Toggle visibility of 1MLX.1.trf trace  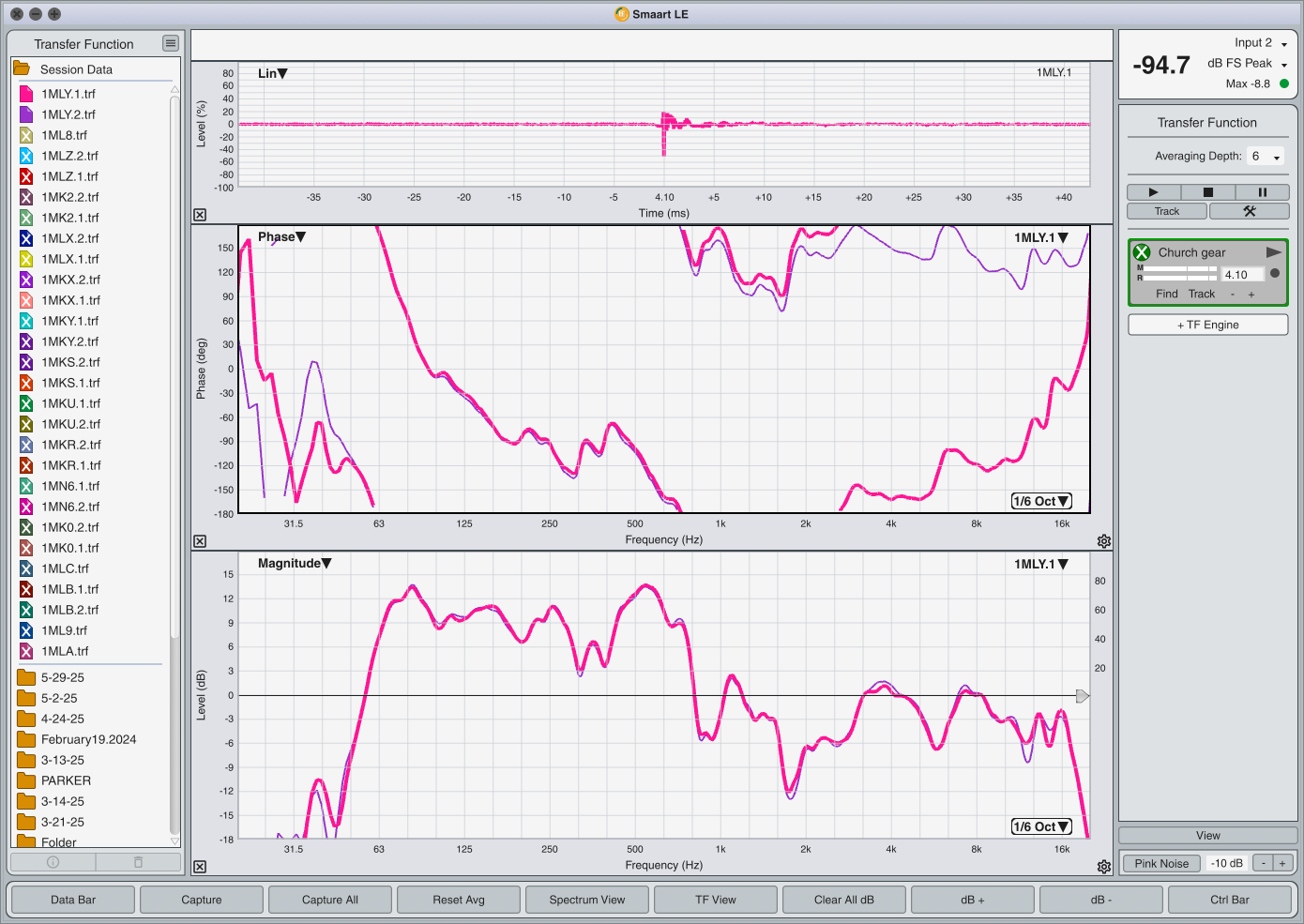[x=26, y=259]
